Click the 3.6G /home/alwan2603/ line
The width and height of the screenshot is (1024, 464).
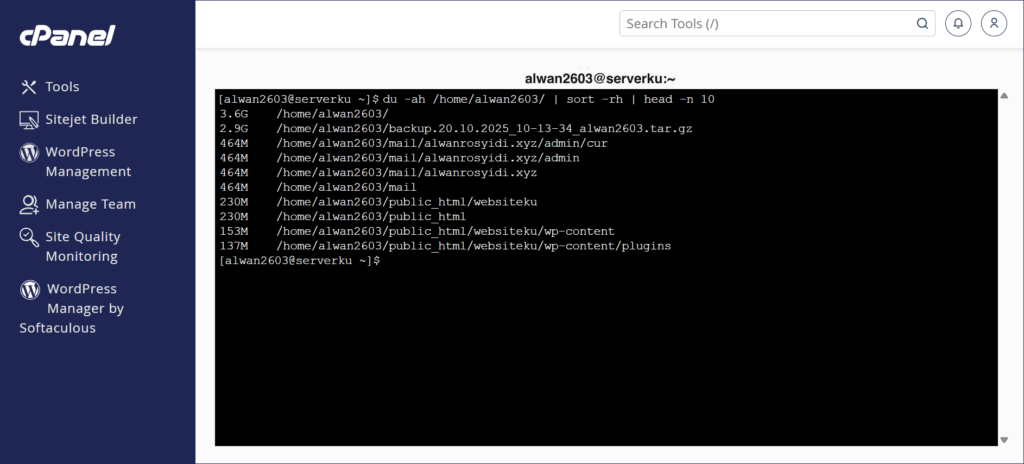point(304,114)
